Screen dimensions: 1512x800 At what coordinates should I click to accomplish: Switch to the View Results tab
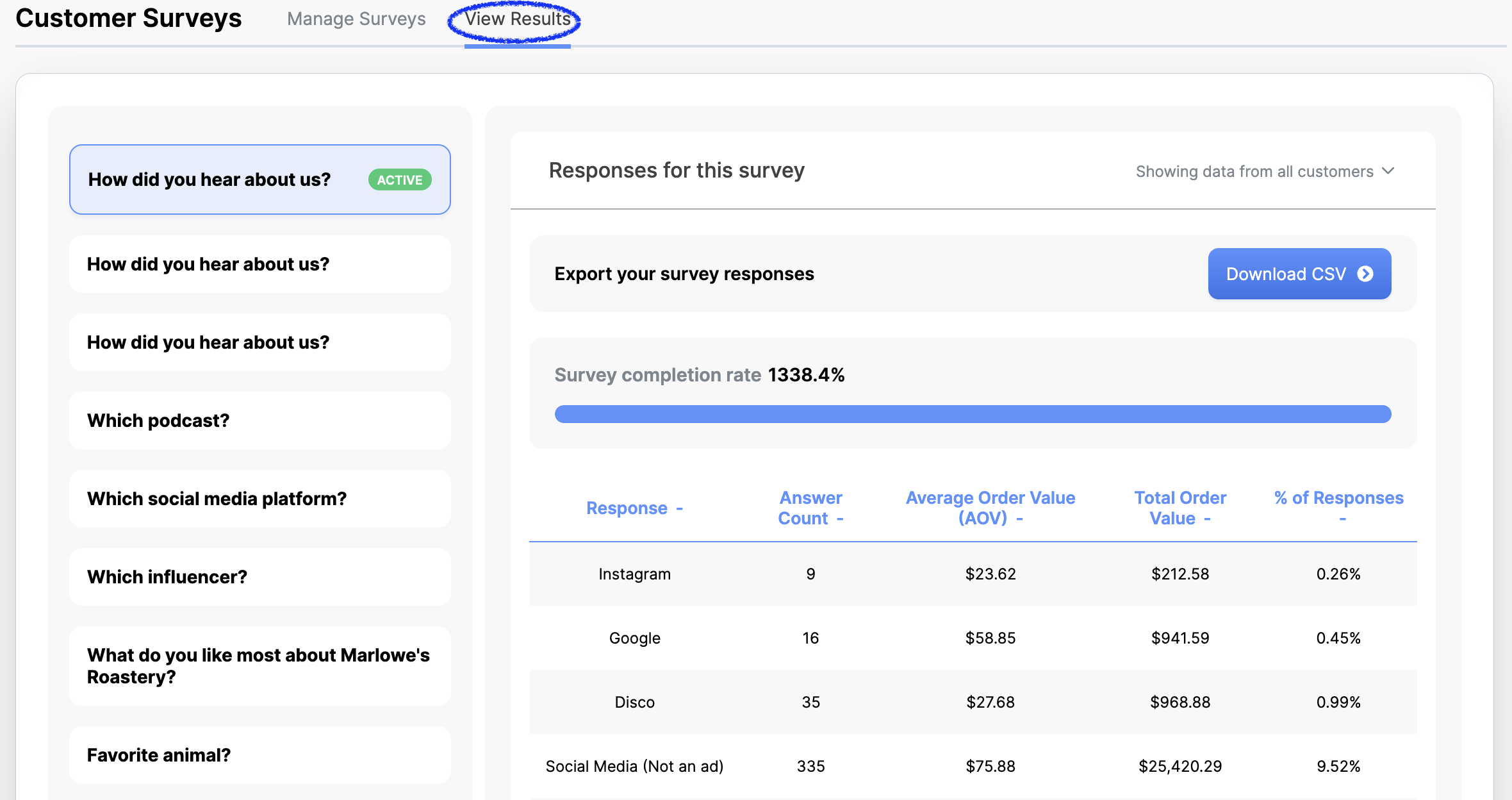pos(518,19)
